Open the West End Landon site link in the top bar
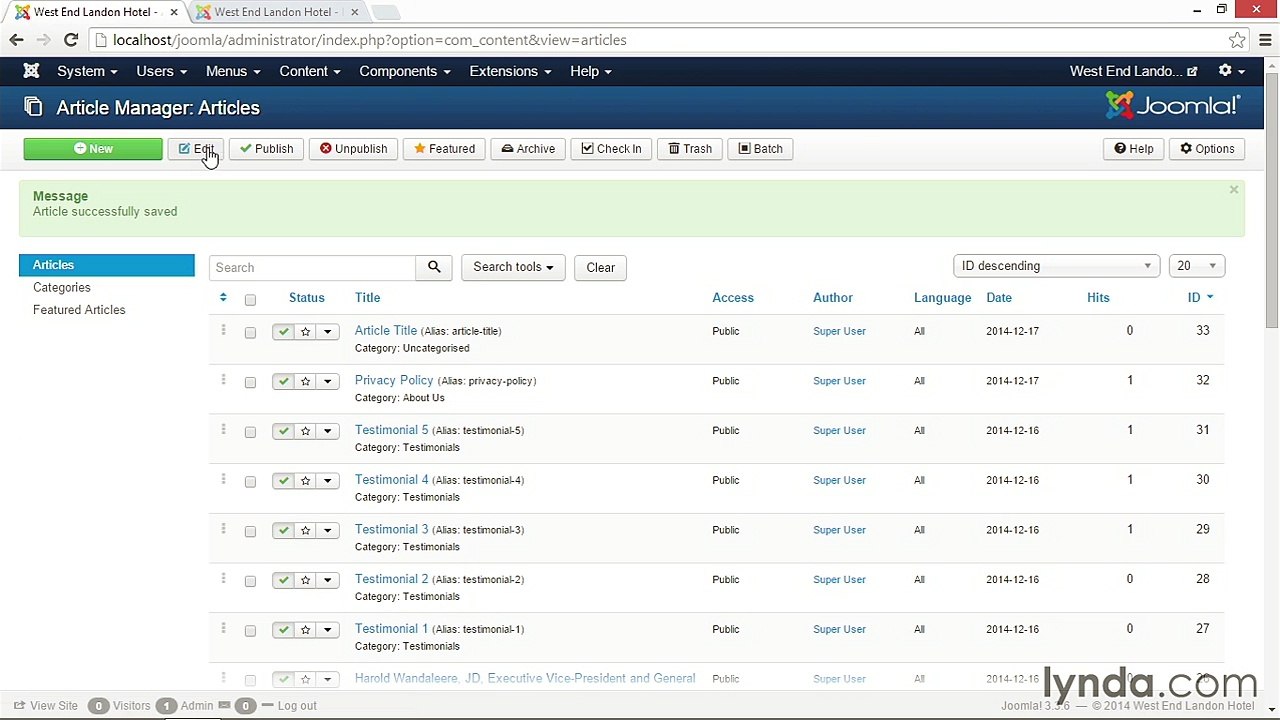1280x720 pixels. tap(1133, 71)
